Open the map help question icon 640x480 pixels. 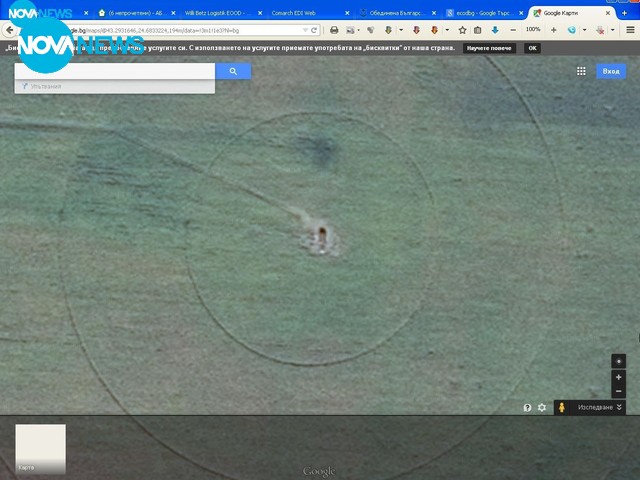pos(528,408)
